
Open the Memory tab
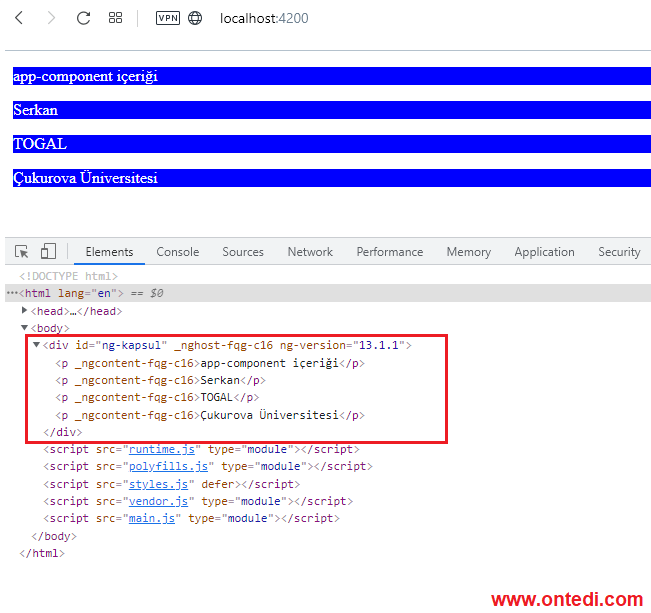pos(469,252)
